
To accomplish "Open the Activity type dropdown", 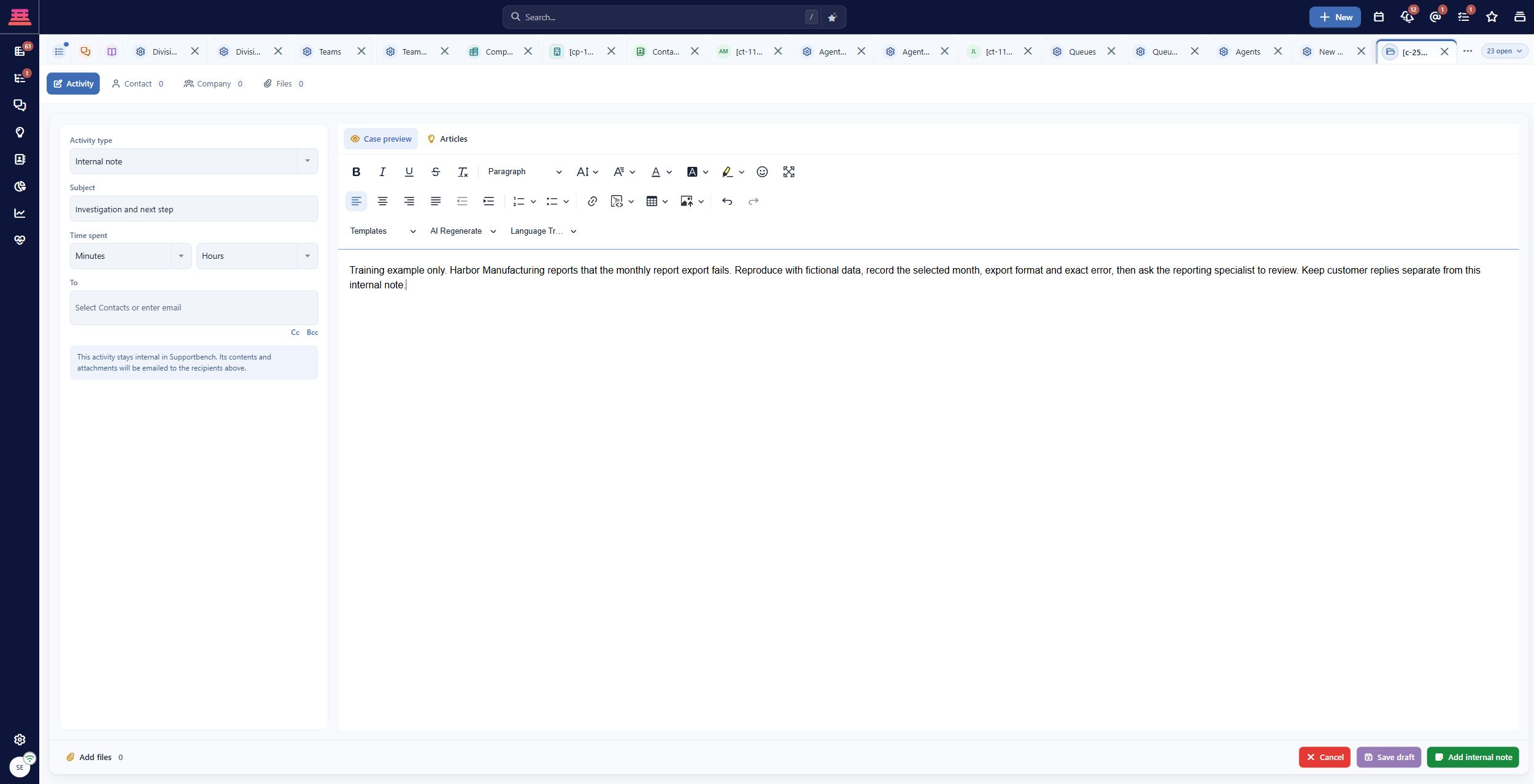I will click(x=194, y=161).
